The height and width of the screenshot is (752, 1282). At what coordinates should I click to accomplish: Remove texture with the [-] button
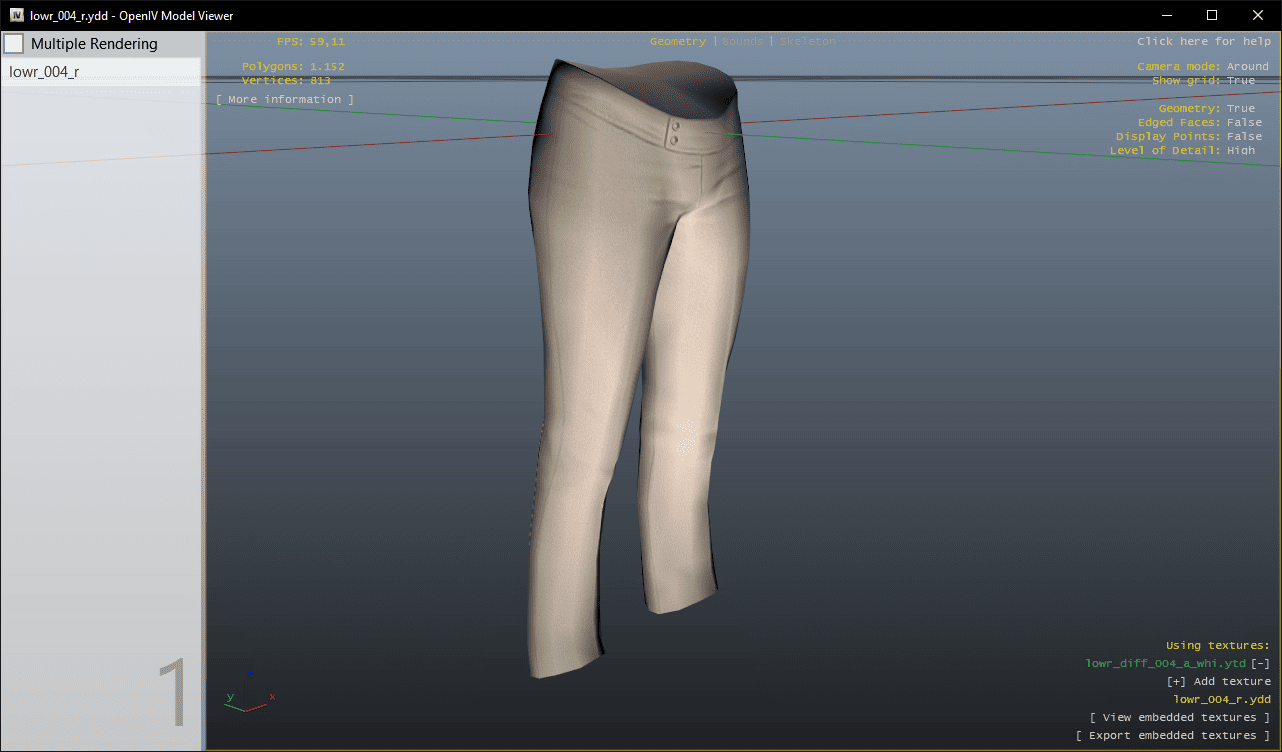point(1260,664)
